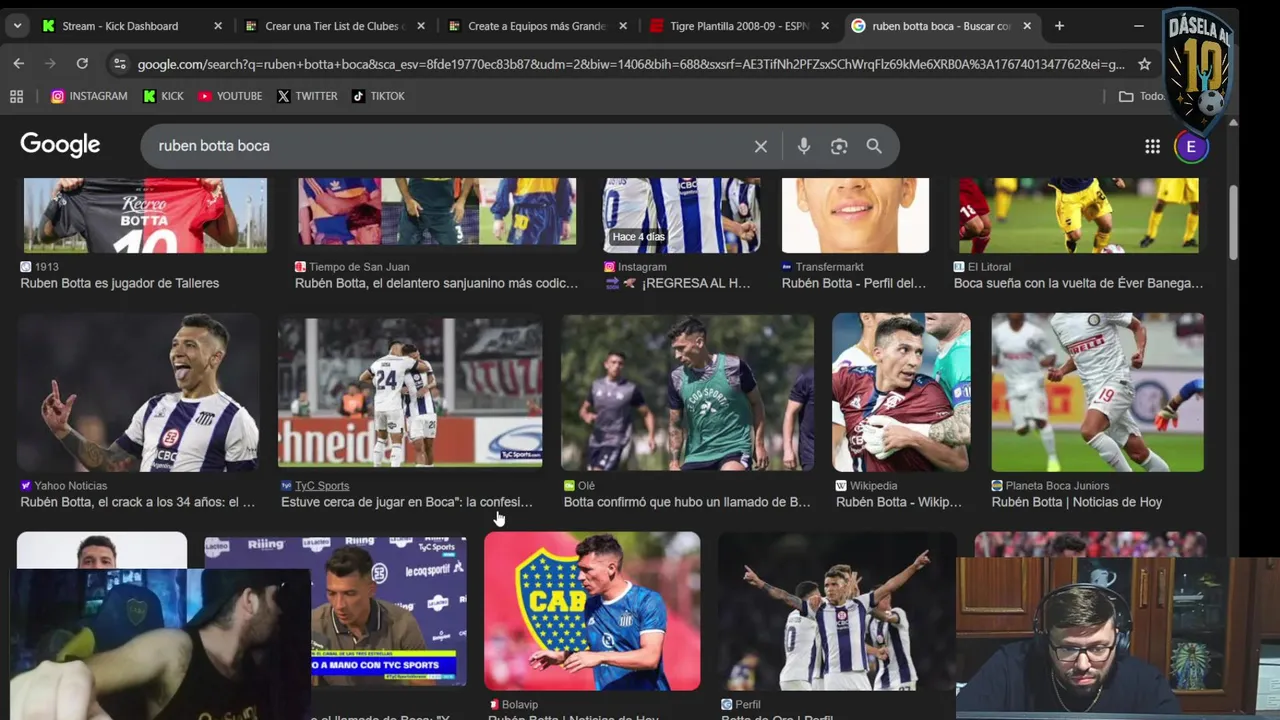Open the TyC Sports press conference image
Viewport: 1280px width, 720px height.
point(390,611)
